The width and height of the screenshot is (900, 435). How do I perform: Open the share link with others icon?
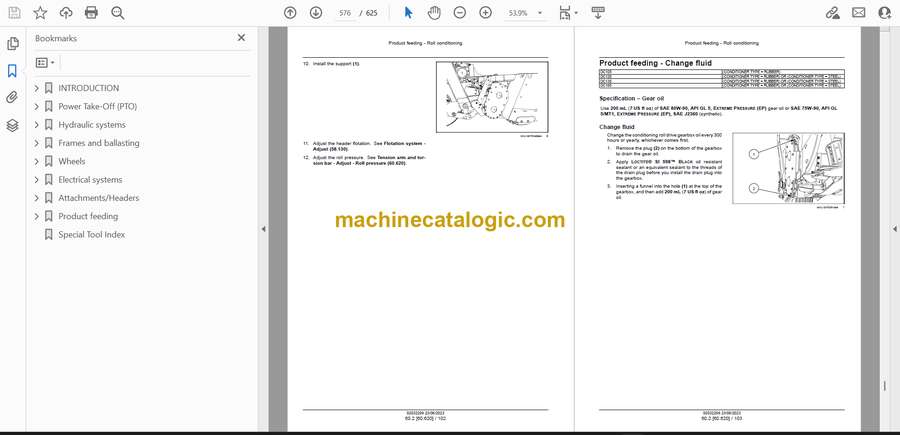833,13
